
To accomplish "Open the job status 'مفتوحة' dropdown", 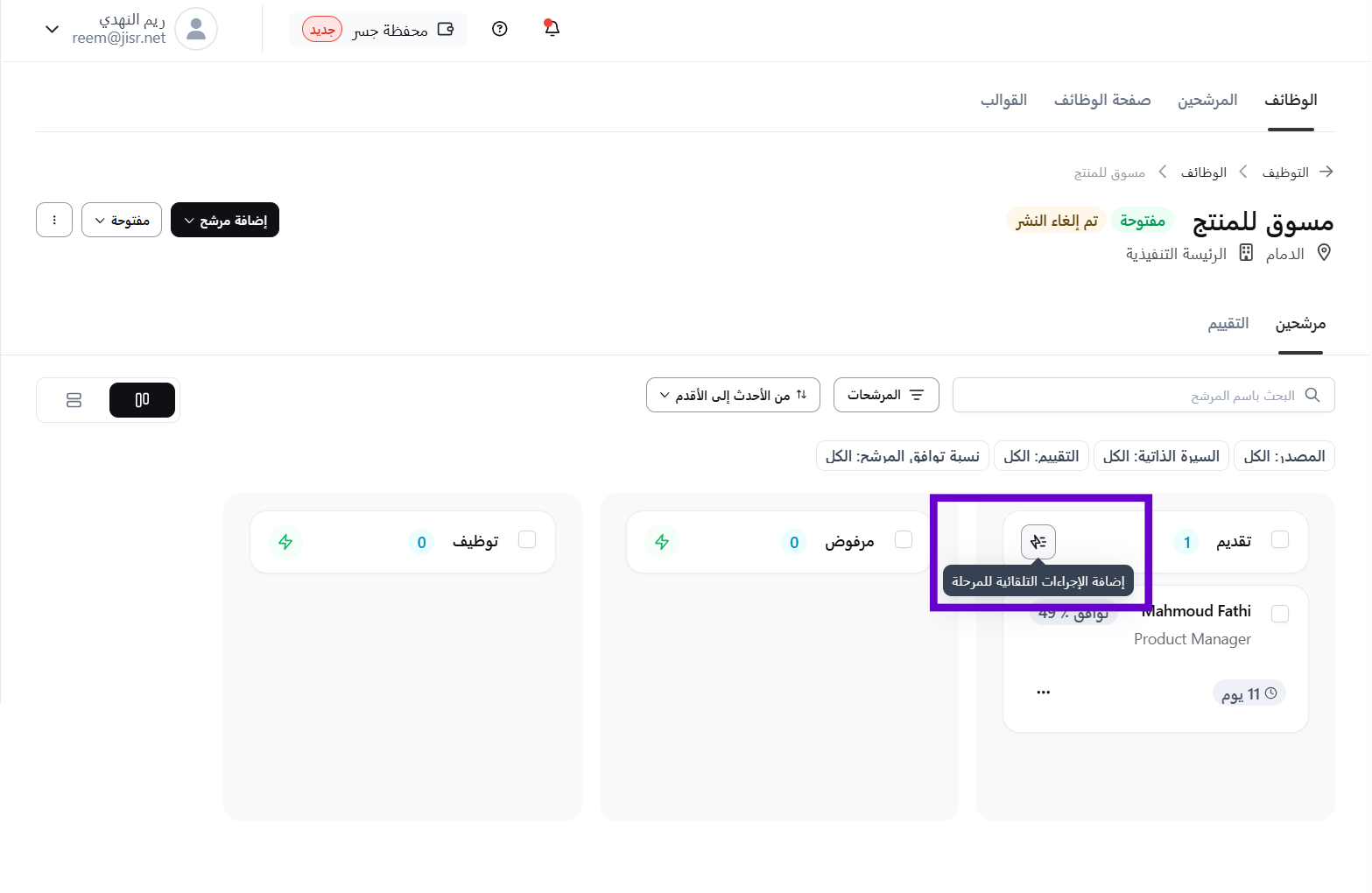I will pyautogui.click(x=122, y=220).
